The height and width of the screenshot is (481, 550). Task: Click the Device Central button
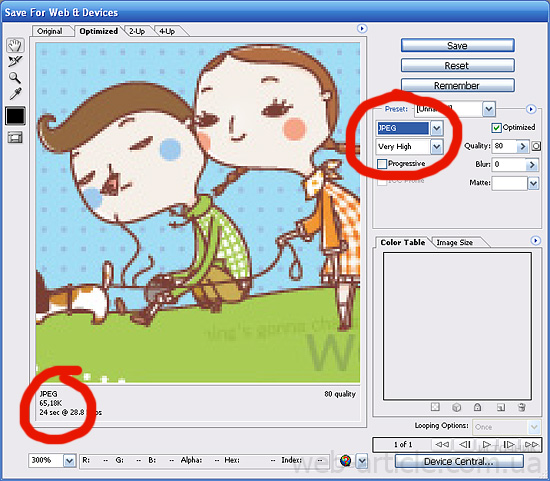pos(459,461)
